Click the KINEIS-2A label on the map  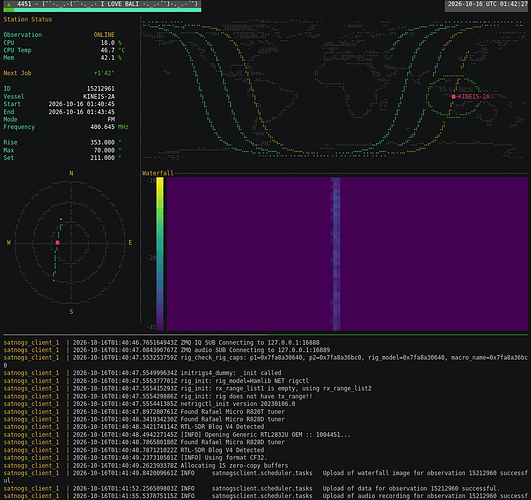473,97
